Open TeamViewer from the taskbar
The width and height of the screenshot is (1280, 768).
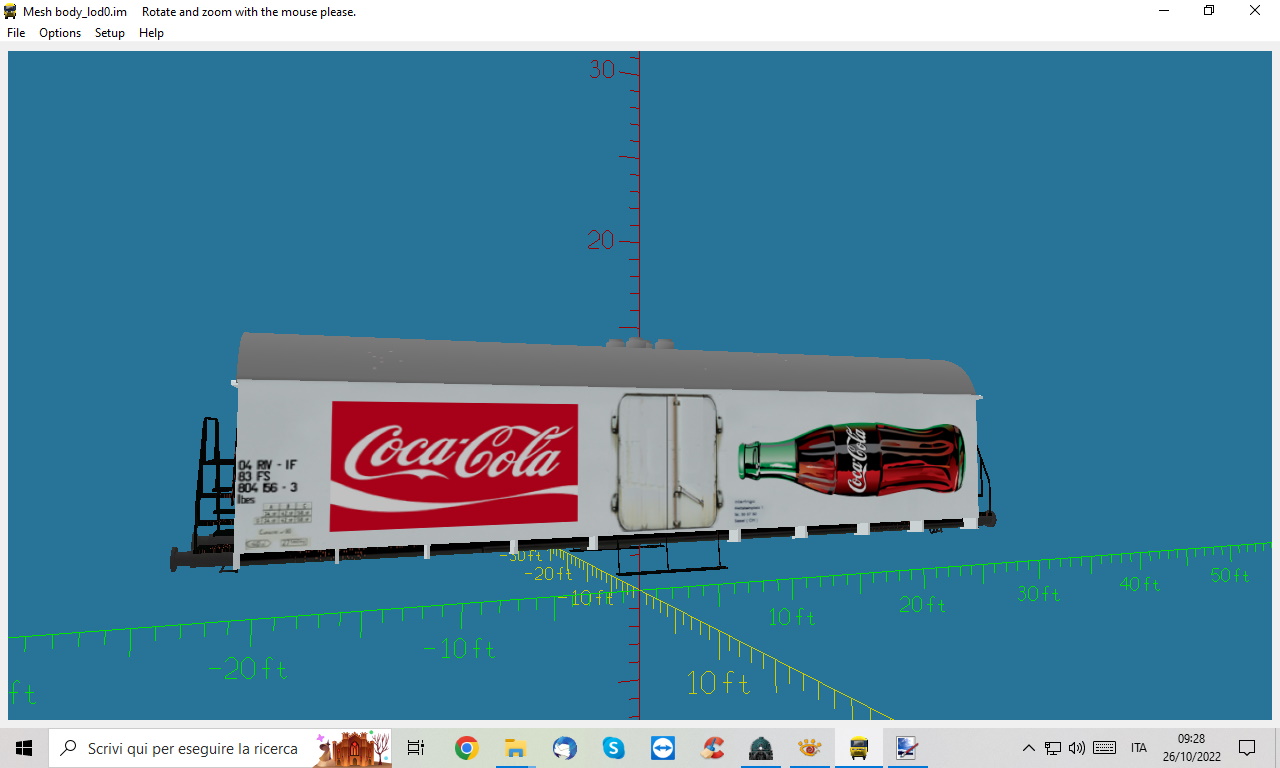point(662,748)
